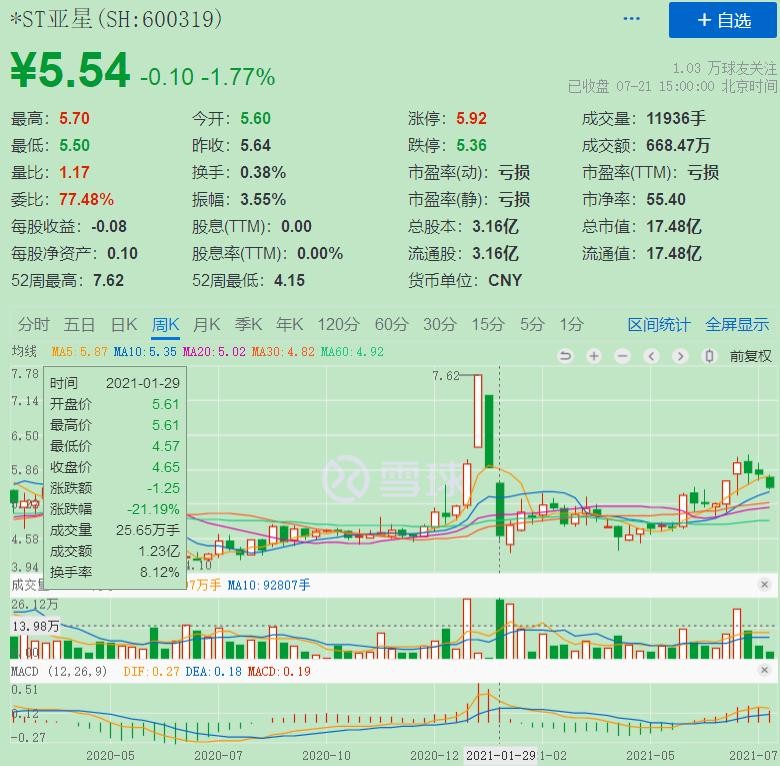Click the MA30: 4.82 moving average label
Image resolution: width=780 pixels, height=766 pixels.
(x=283, y=352)
